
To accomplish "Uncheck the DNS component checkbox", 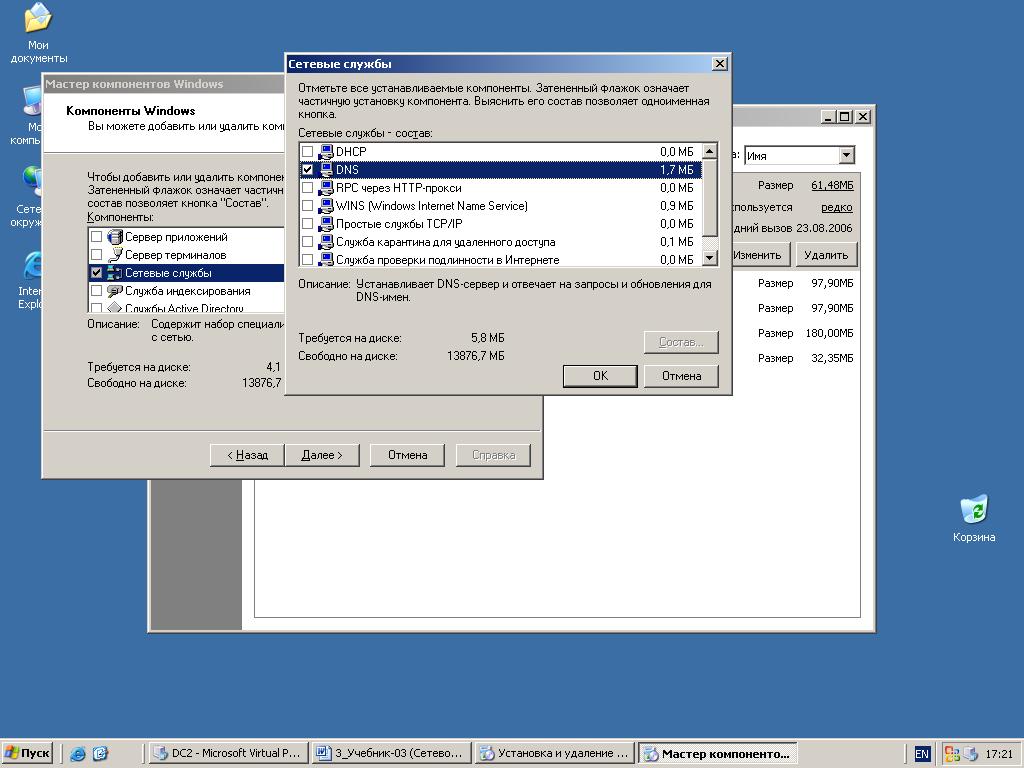I will pos(308,170).
